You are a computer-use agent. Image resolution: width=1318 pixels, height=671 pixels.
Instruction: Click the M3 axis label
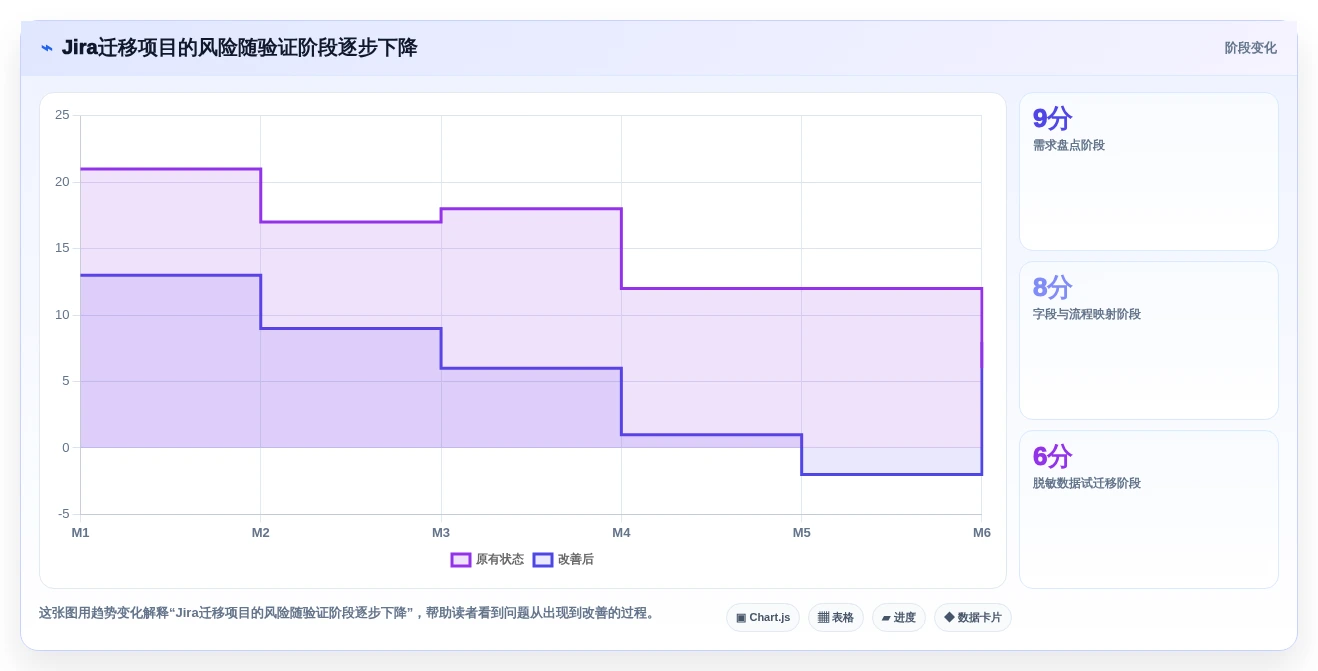coord(441,533)
